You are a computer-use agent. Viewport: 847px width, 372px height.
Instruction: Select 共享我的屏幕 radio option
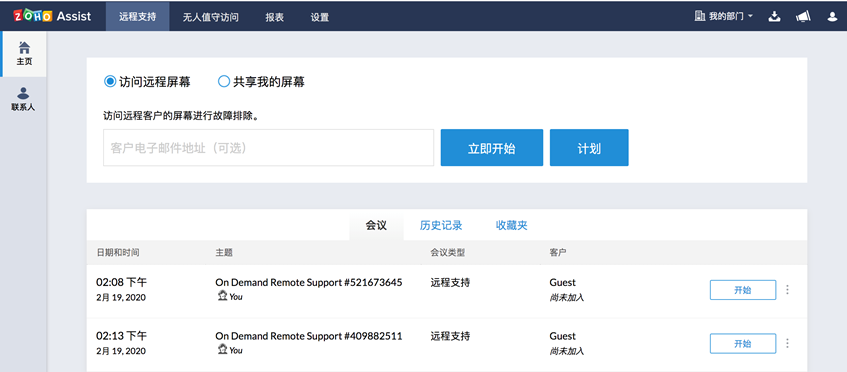point(224,82)
